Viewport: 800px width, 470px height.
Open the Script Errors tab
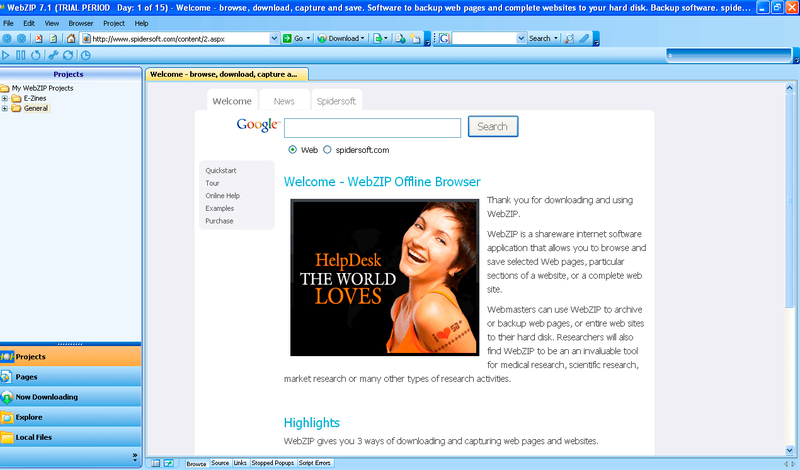tap(314, 463)
